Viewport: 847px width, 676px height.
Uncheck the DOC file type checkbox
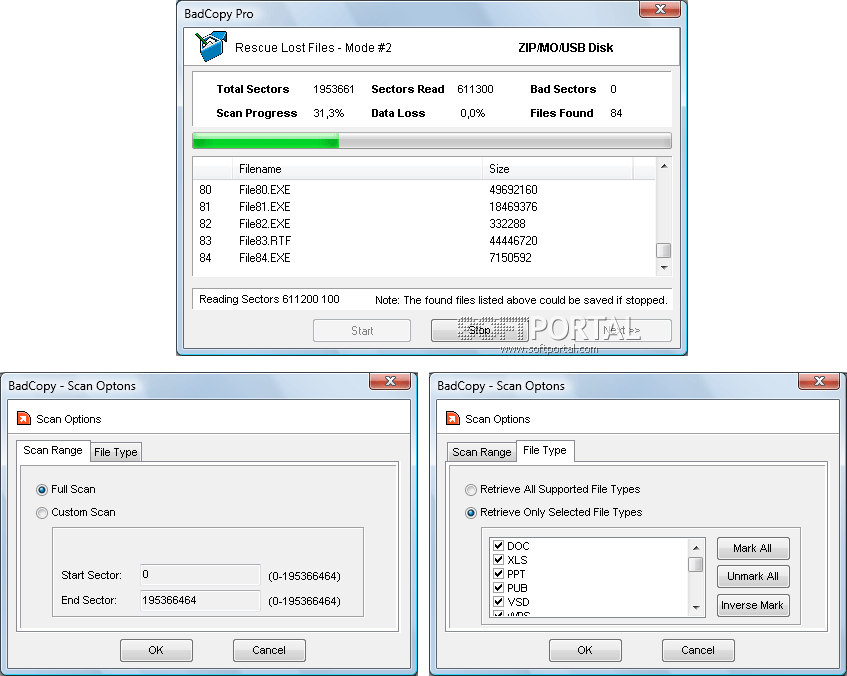(x=499, y=545)
